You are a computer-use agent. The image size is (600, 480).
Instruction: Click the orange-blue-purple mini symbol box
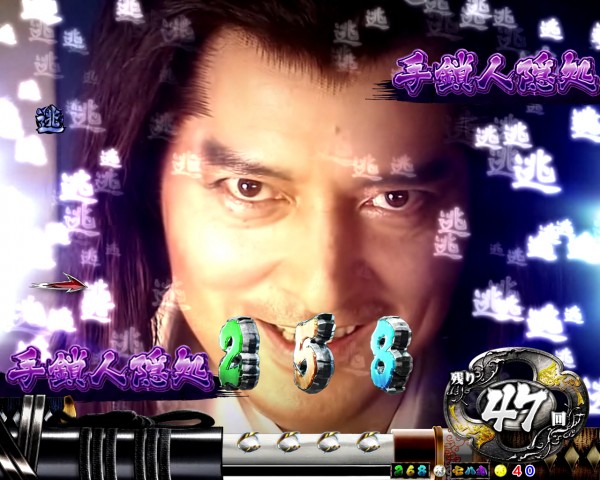470,471
